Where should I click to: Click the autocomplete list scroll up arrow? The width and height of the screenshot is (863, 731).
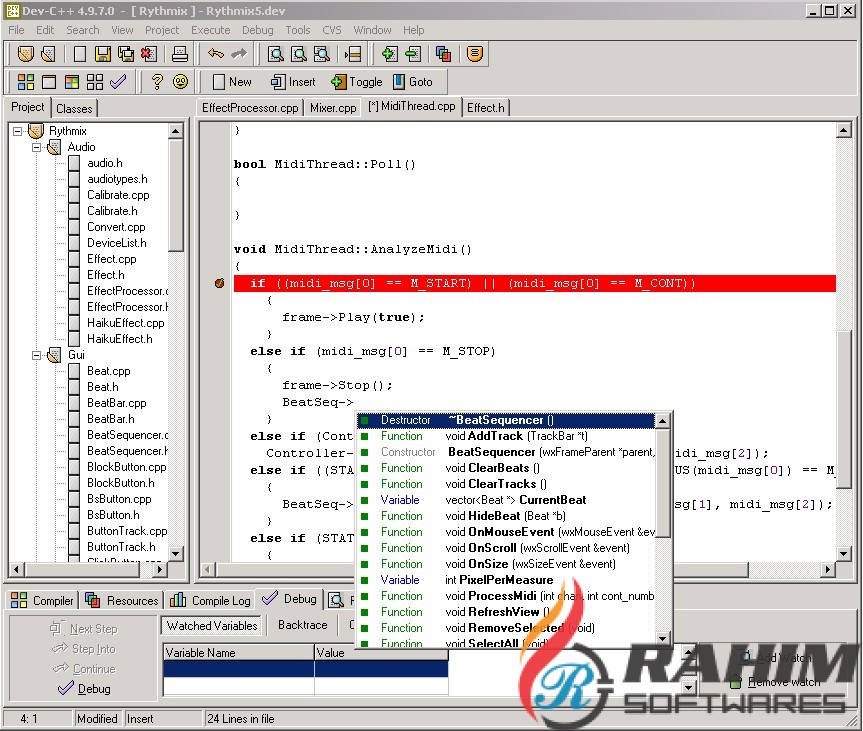coord(662,421)
